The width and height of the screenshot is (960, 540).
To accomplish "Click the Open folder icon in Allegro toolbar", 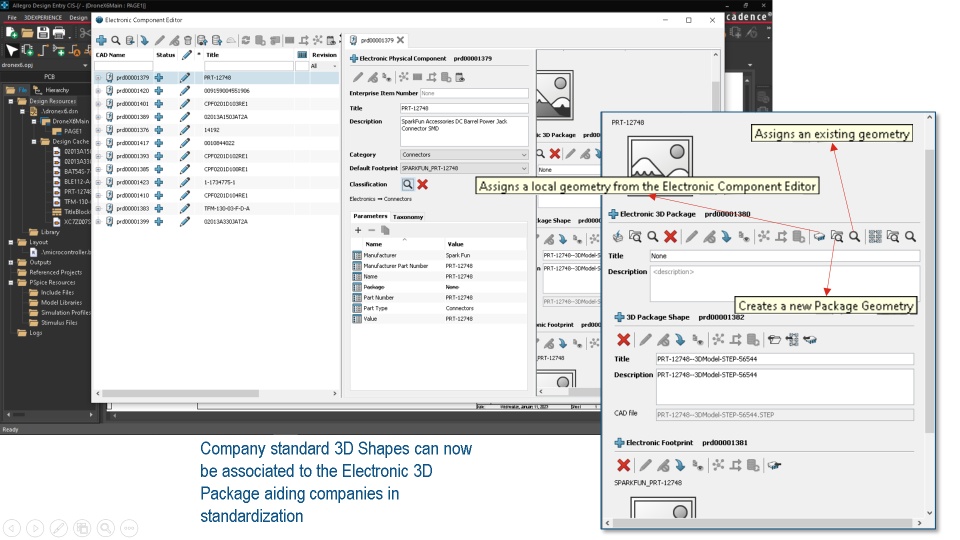I will [x=28, y=33].
